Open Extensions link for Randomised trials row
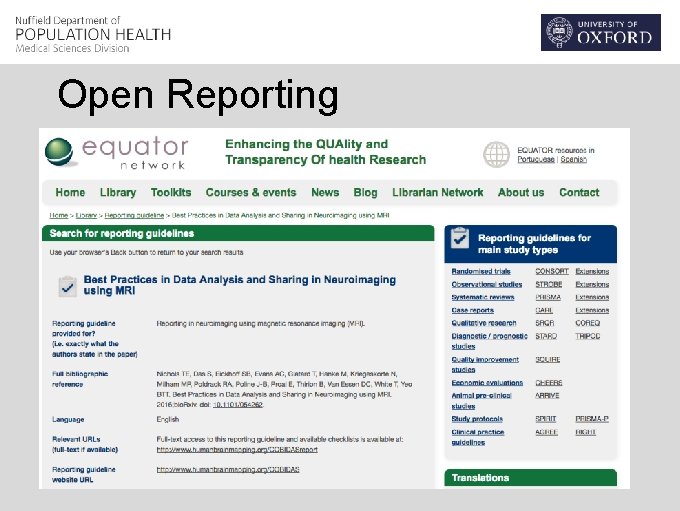Viewport: 680px width, 511px height. [x=592, y=271]
